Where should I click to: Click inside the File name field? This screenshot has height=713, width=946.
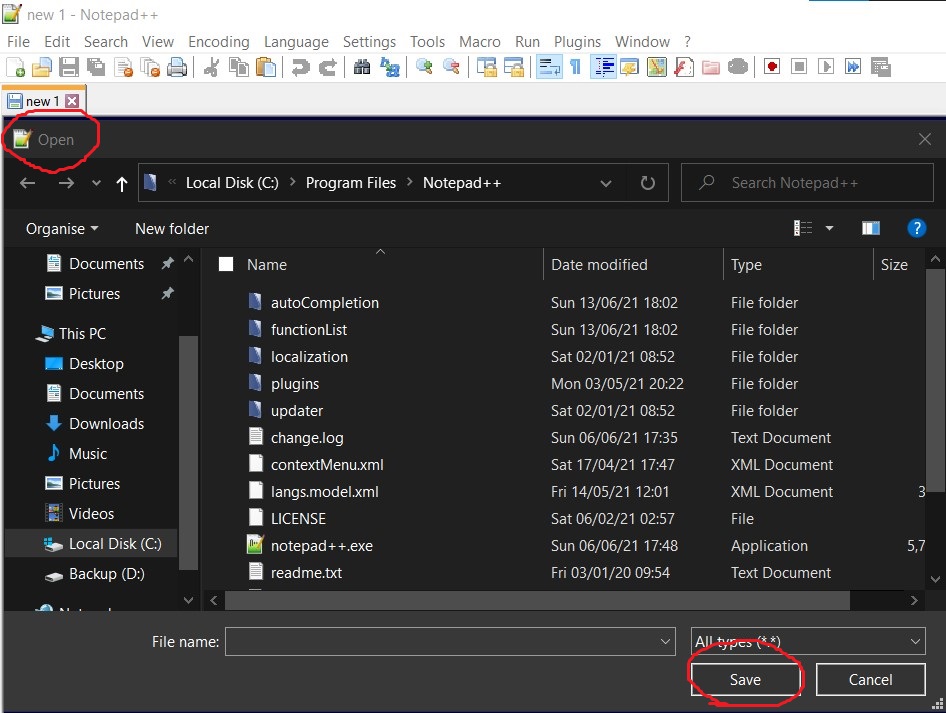click(x=440, y=641)
